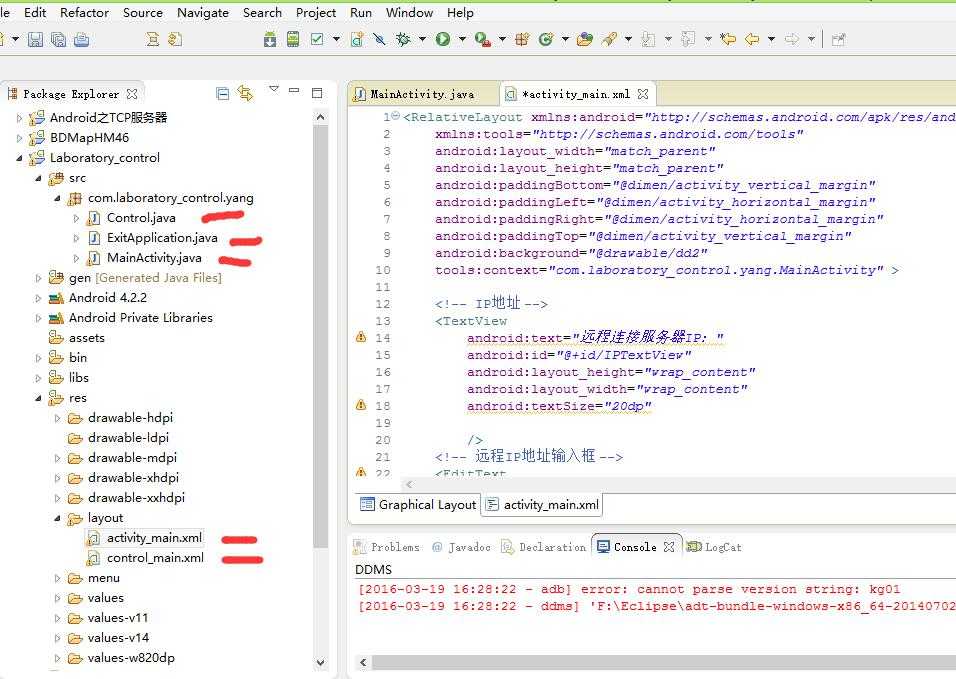This screenshot has width=956, height=679.
Task: Expand the BDMapHM46 project
Action: [20, 138]
